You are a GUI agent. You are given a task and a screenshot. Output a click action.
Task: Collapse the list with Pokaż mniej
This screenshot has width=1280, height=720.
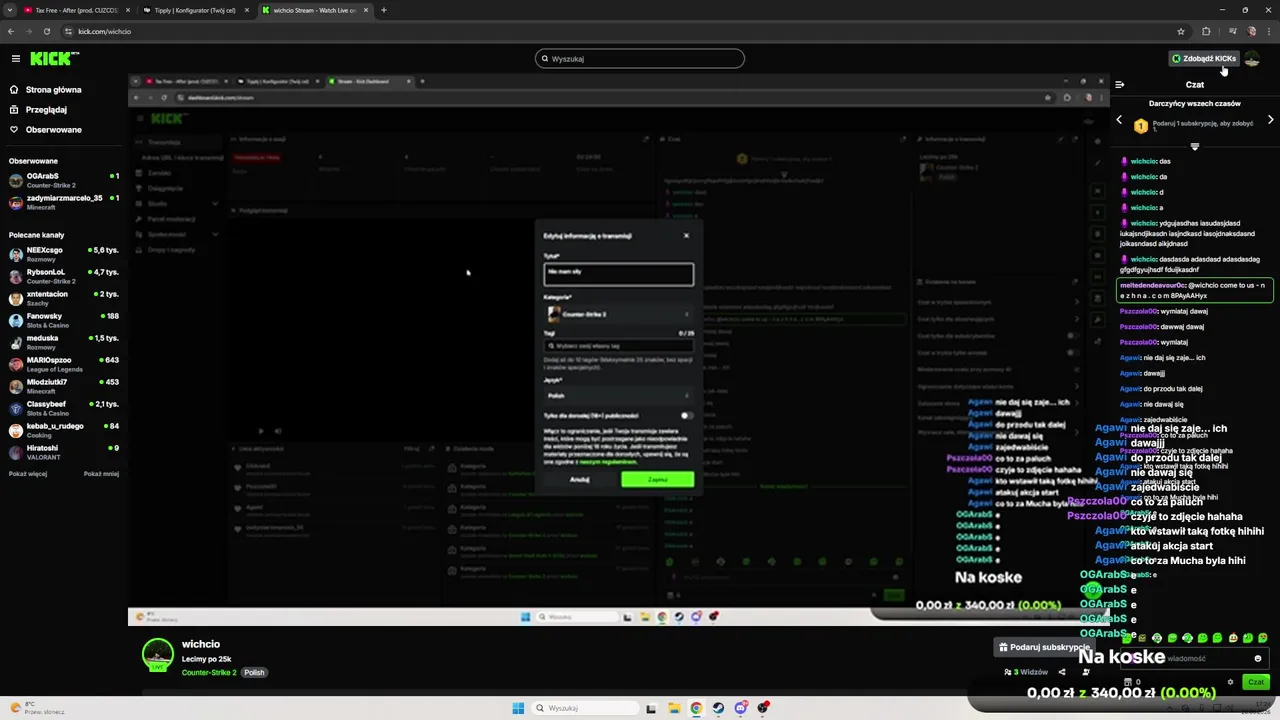click(101, 474)
